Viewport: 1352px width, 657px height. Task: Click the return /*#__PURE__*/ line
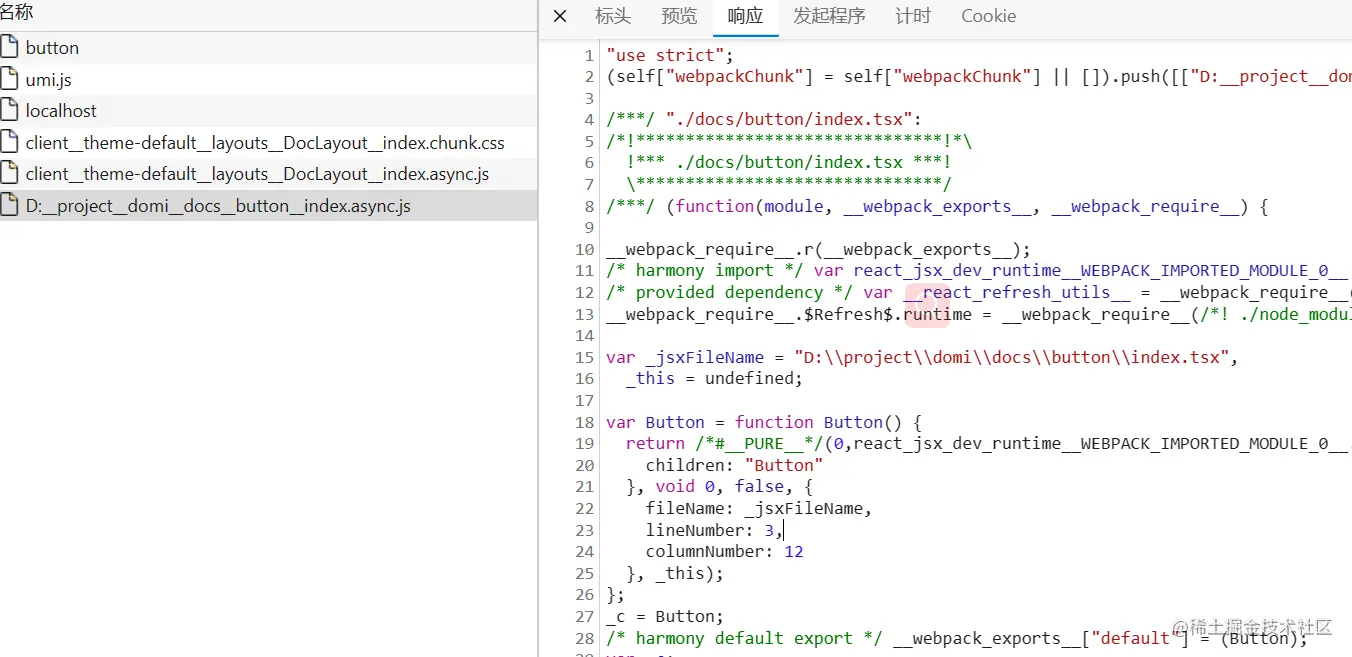(x=989, y=444)
